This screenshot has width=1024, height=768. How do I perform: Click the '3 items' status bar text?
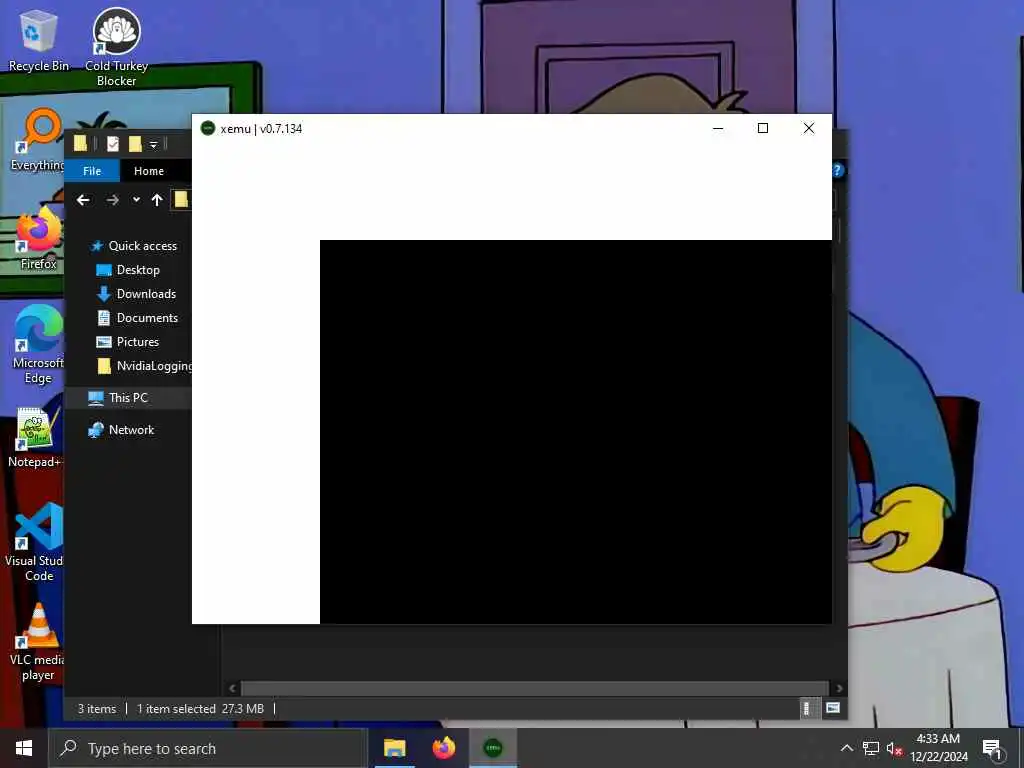point(97,709)
